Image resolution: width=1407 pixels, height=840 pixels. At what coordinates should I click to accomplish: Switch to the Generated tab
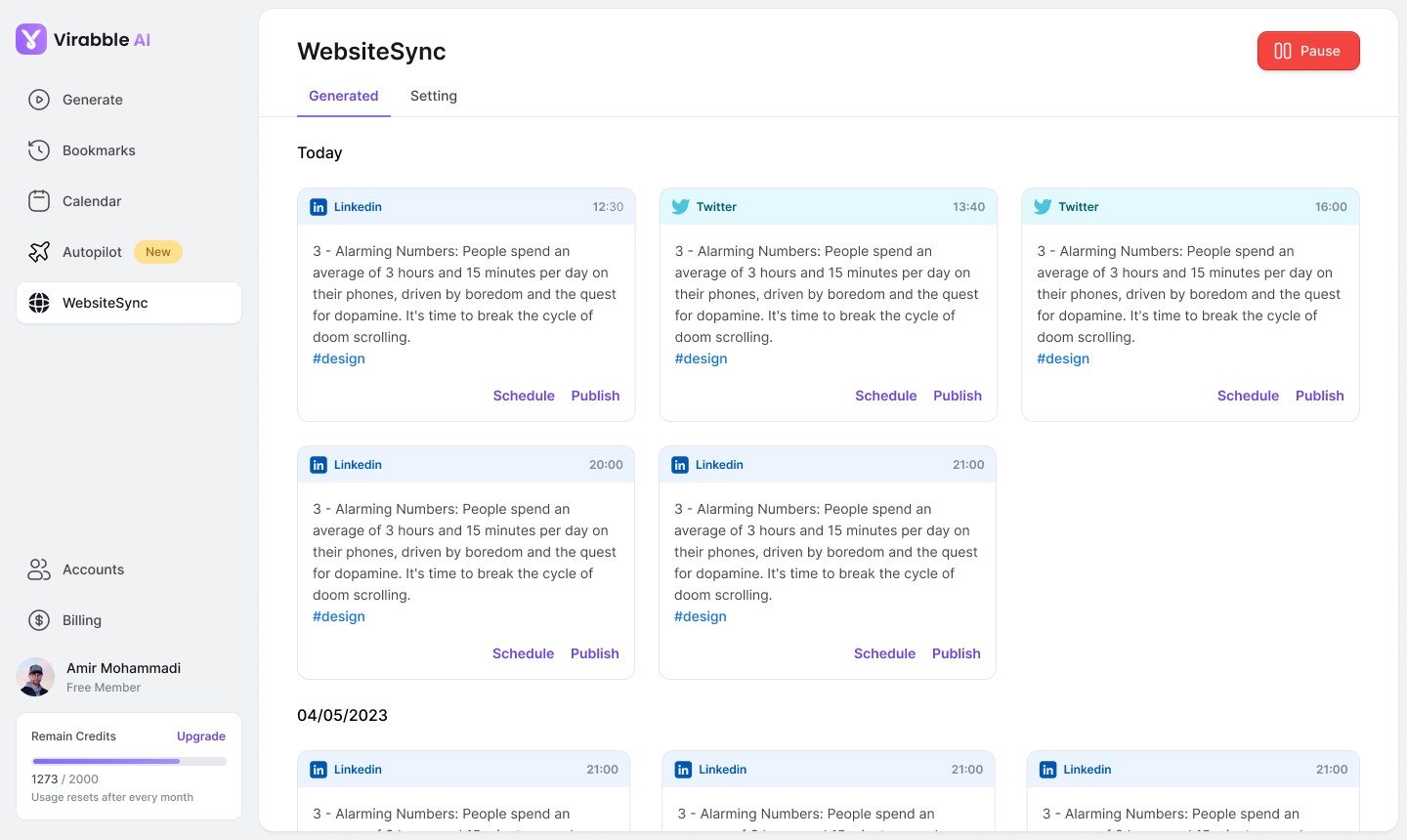pos(344,96)
